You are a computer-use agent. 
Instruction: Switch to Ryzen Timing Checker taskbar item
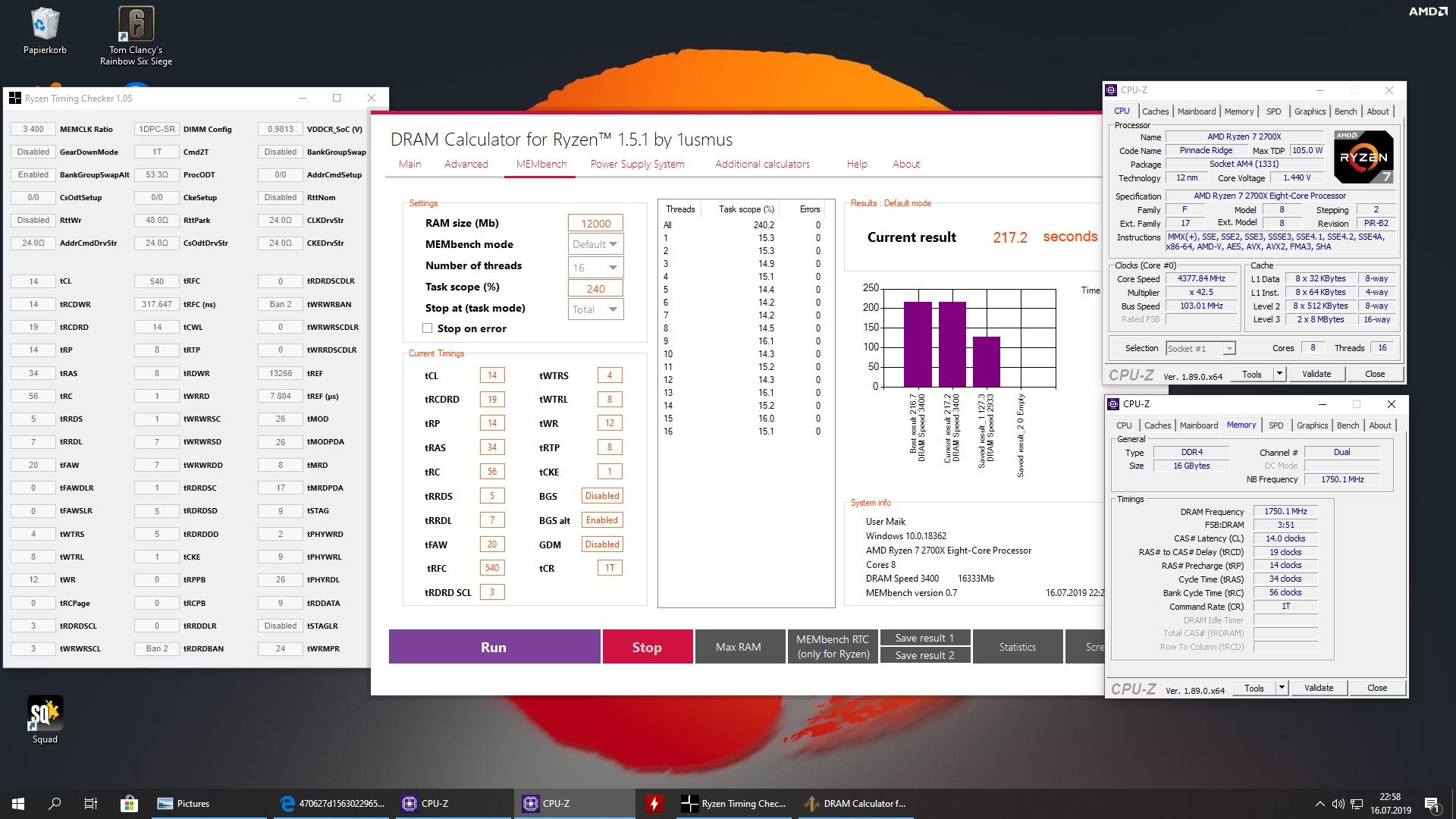pyautogui.click(x=734, y=804)
